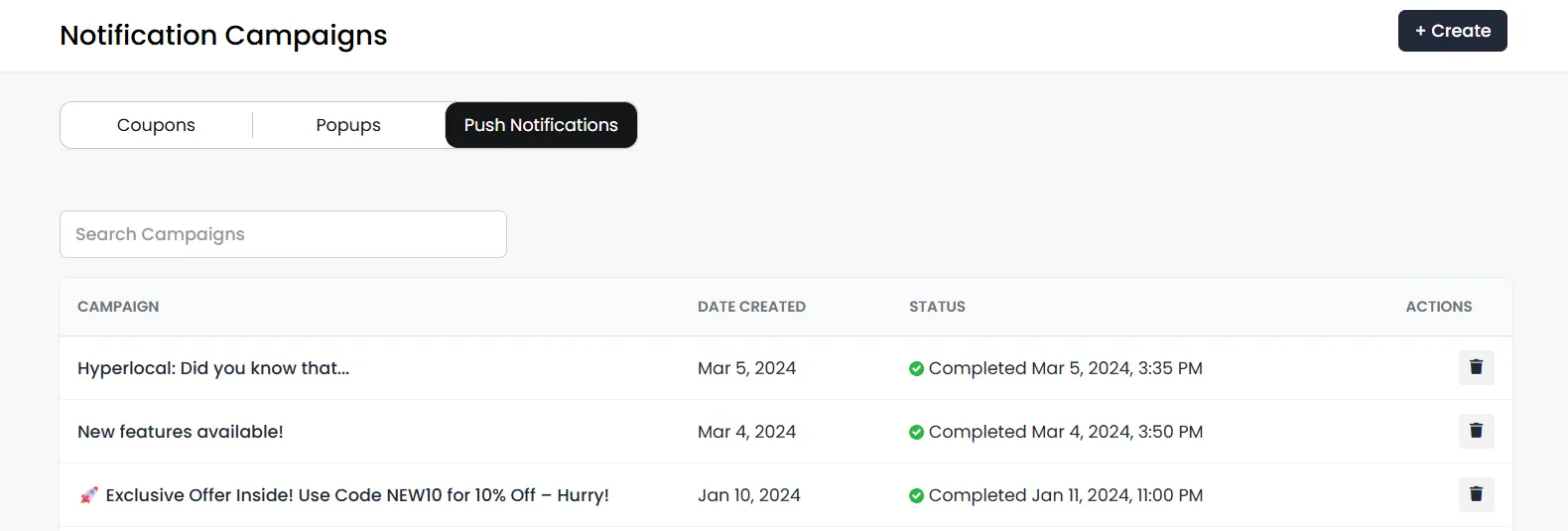Click the Notification Campaigns page title
The width and height of the screenshot is (1568, 531).
click(x=223, y=36)
